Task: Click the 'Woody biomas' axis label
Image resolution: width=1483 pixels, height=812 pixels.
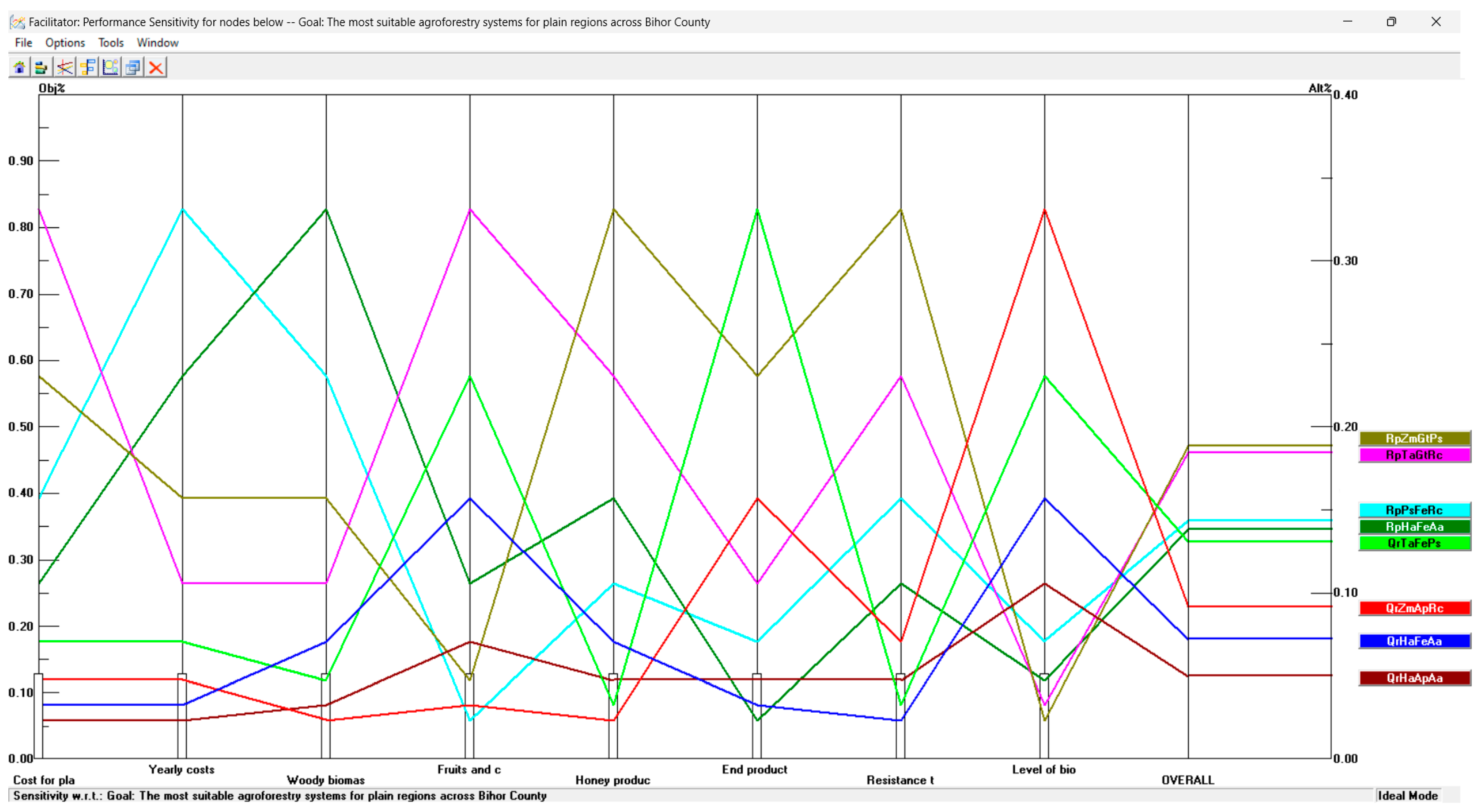Action: coord(326,780)
